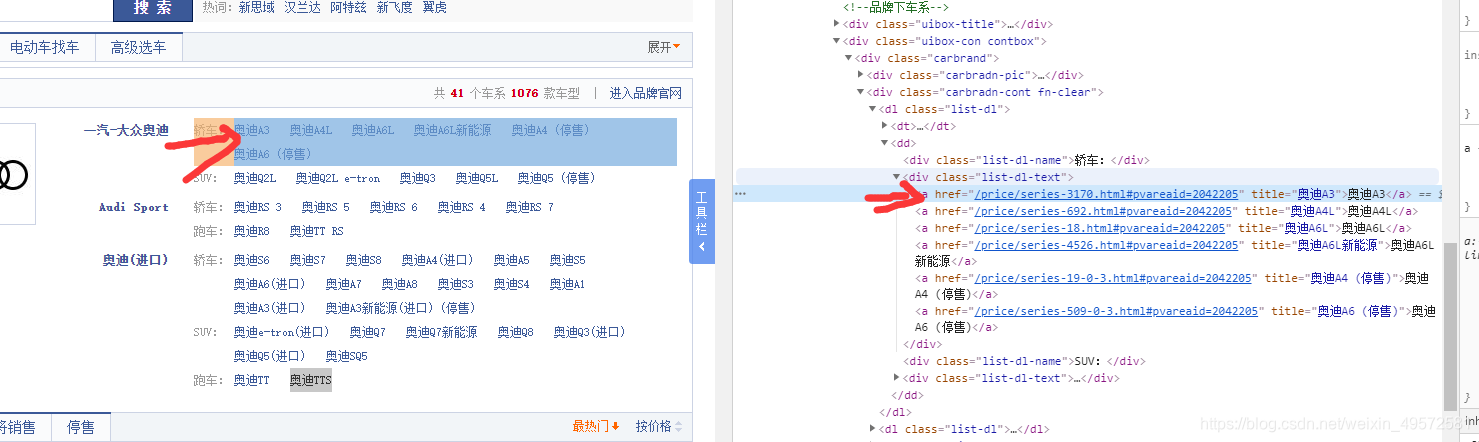
Task: Switch to the 高级选车 tab
Action: [139, 47]
